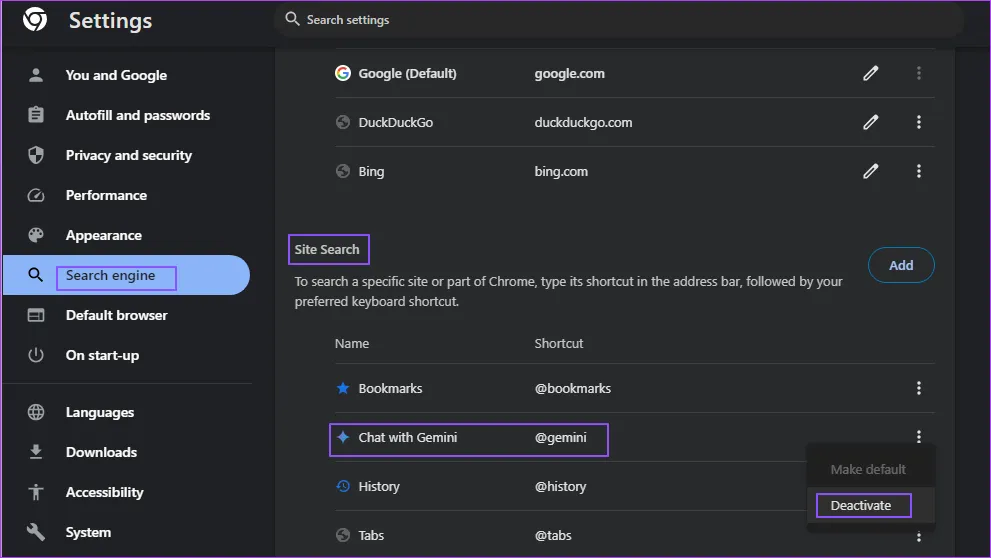This screenshot has height=558, width=991.
Task: Open more actions for Chat with Gemini
Action: pyautogui.click(x=919, y=437)
